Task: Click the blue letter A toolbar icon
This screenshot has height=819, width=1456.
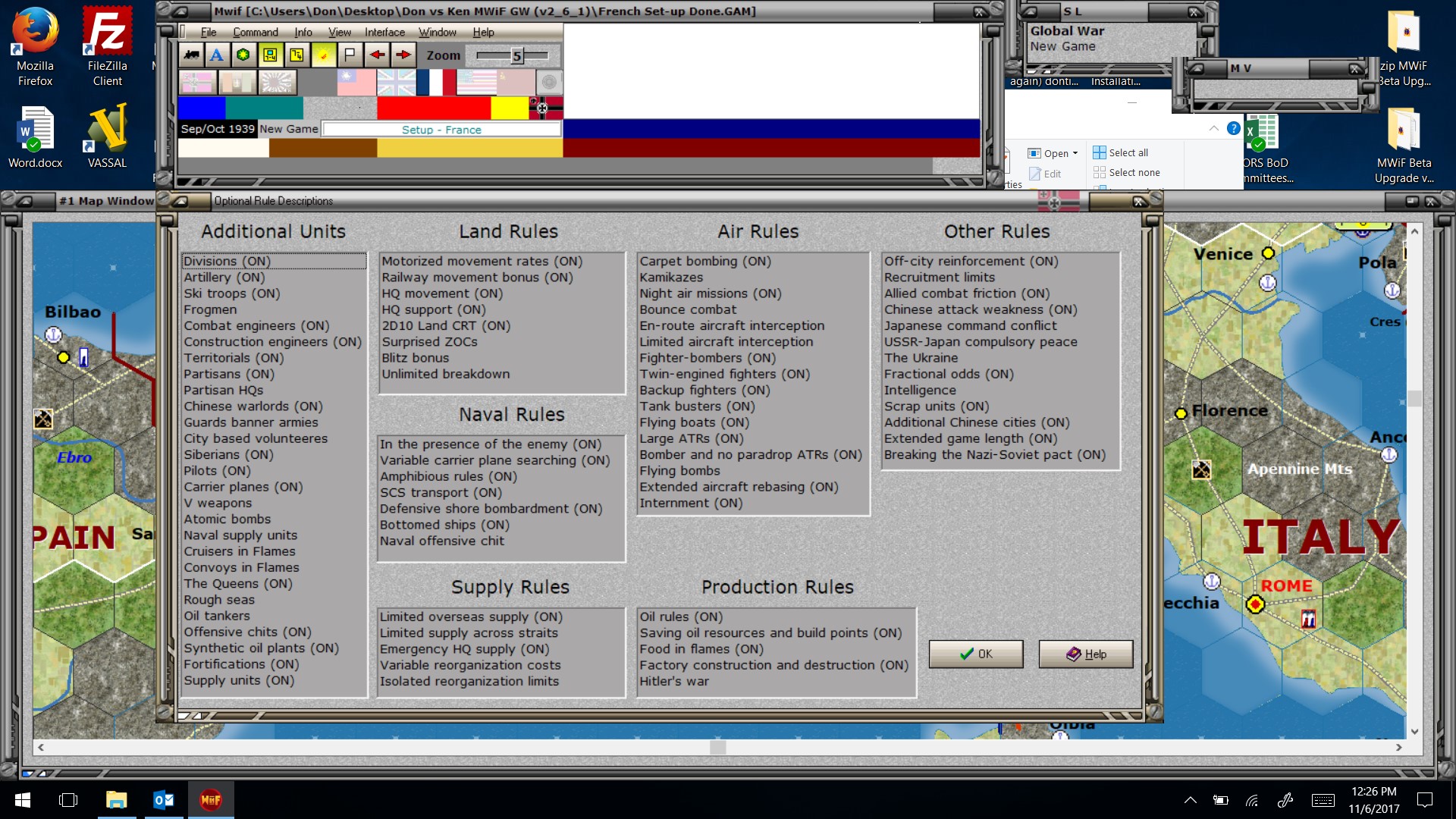Action: pos(217,55)
